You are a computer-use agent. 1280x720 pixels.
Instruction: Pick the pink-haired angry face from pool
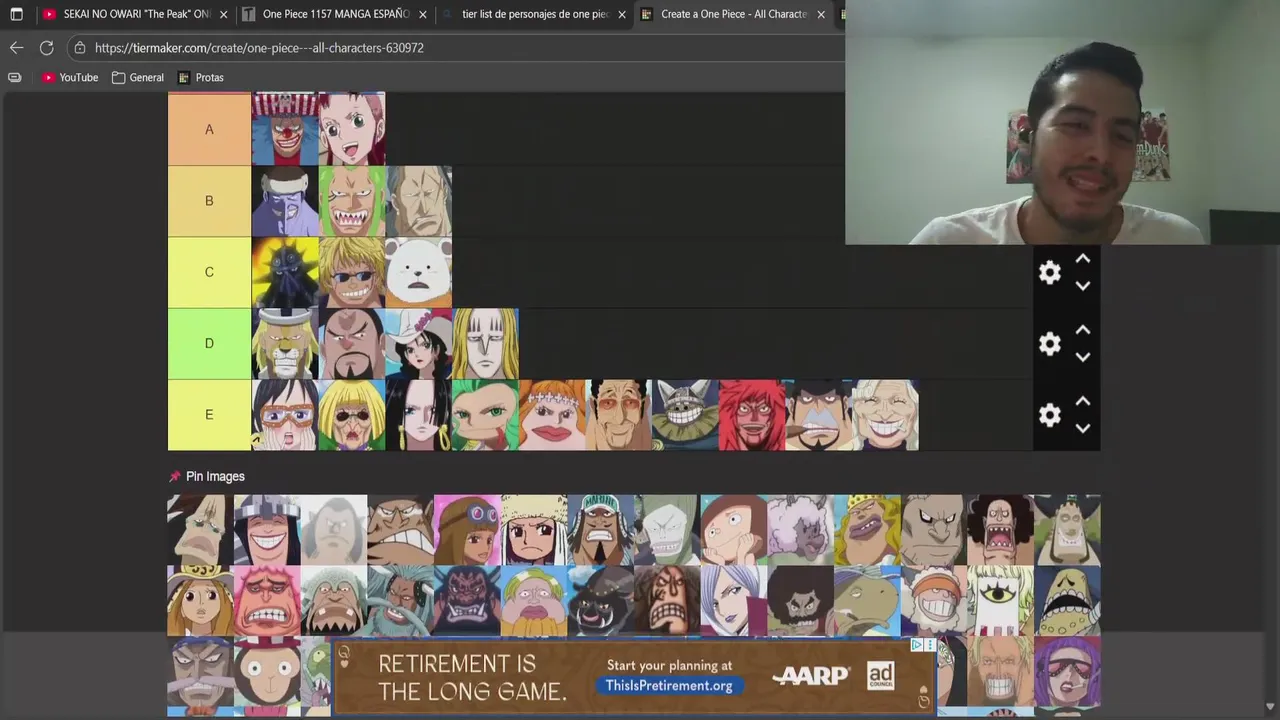(267, 601)
